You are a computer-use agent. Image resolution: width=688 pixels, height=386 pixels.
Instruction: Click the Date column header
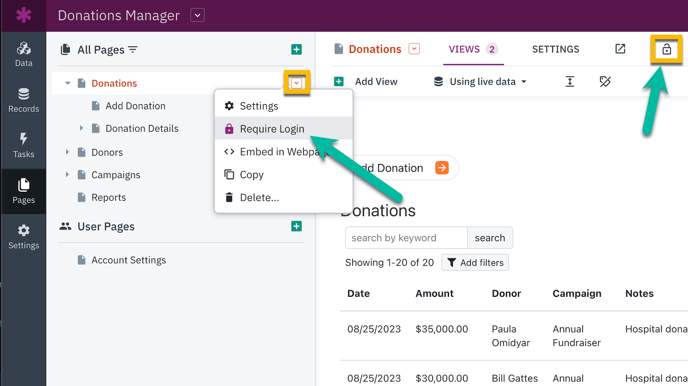coord(358,293)
